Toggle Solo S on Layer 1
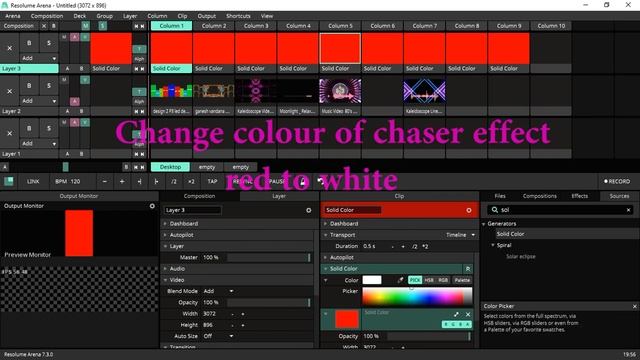 click(49, 128)
